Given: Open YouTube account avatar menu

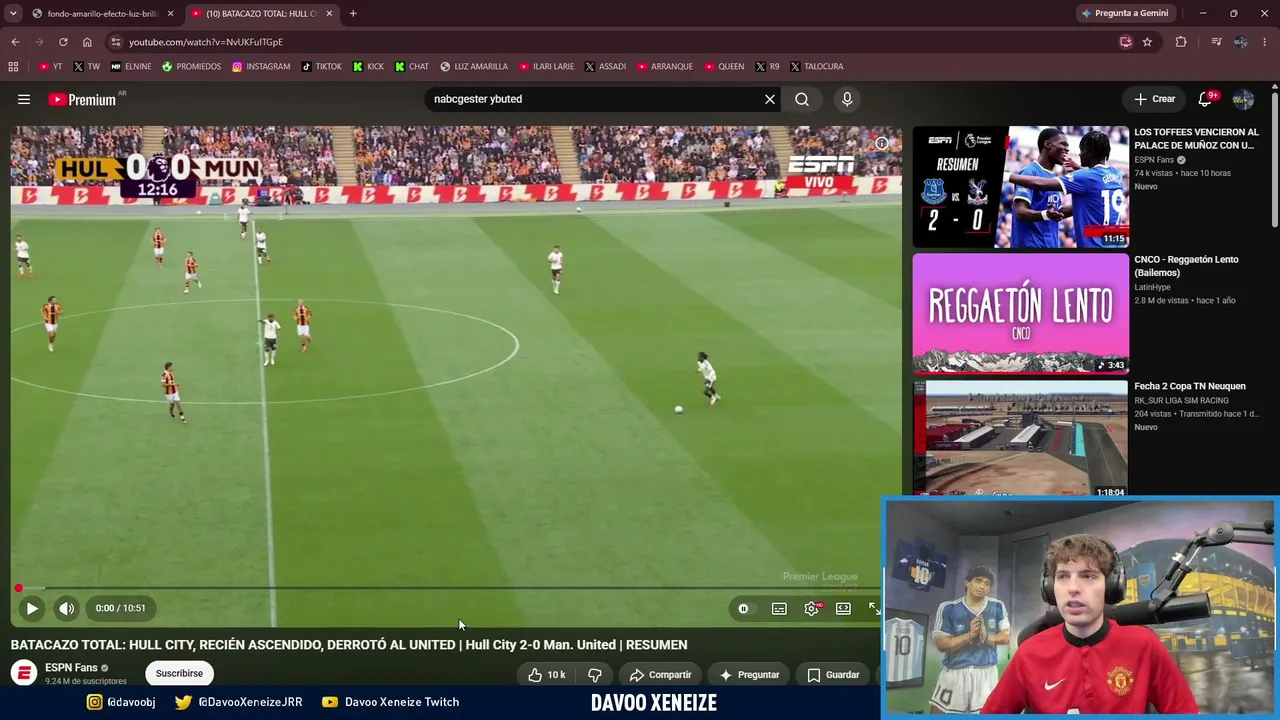Looking at the screenshot, I should tap(1243, 99).
